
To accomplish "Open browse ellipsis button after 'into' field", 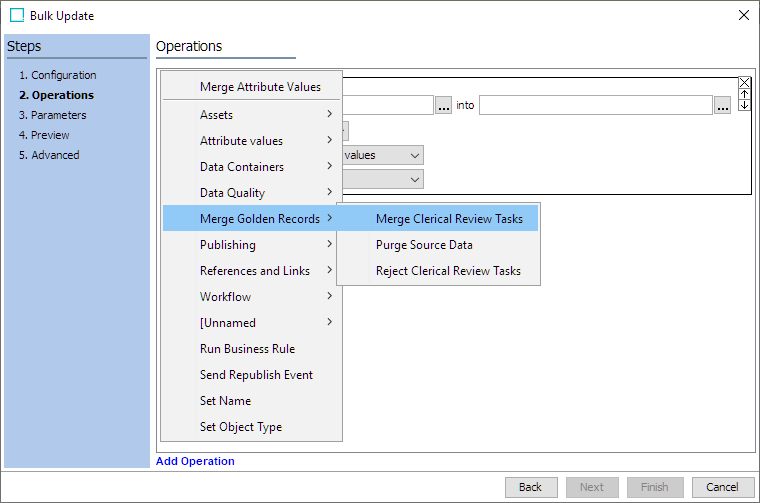I will tap(722, 105).
